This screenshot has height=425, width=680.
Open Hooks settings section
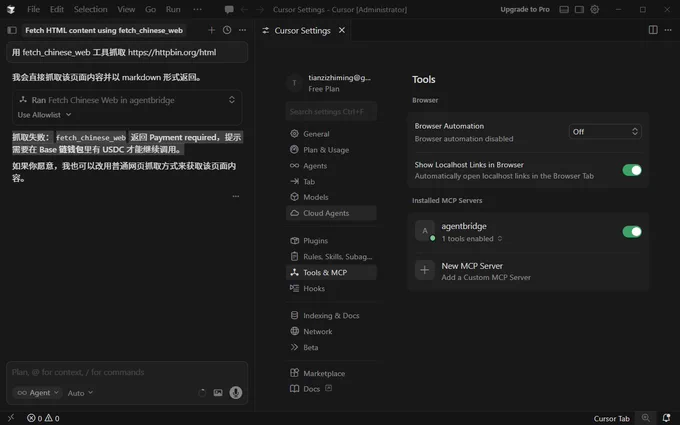[x=331, y=288]
